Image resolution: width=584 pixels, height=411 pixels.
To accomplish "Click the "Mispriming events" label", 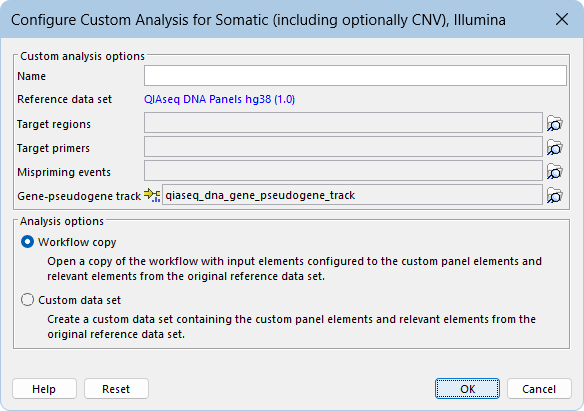I will coord(64,172).
